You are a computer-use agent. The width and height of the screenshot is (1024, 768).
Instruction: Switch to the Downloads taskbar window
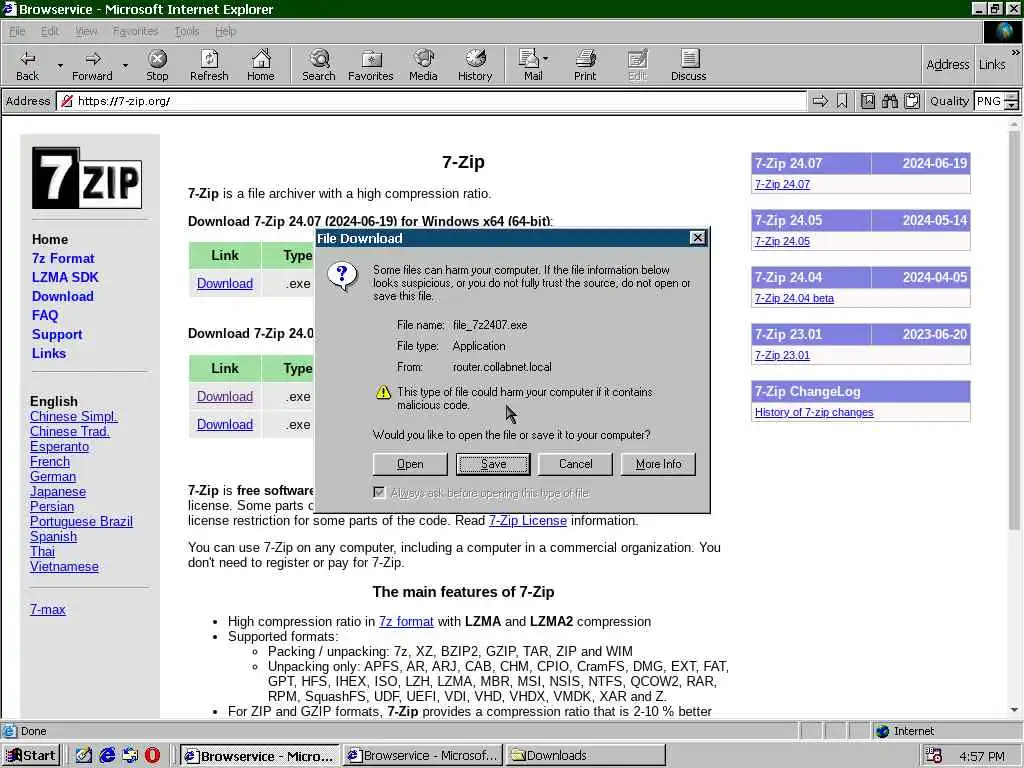pyautogui.click(x=586, y=756)
